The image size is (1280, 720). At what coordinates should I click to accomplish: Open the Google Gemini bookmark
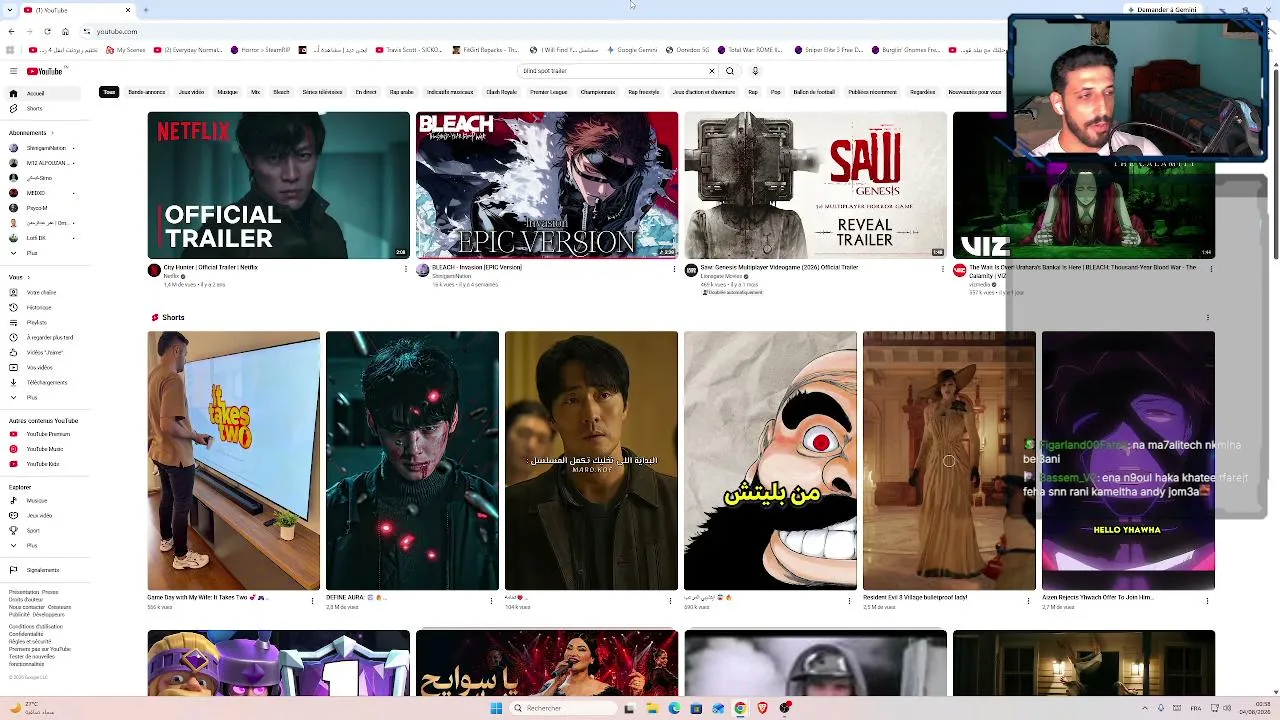(x=631, y=50)
